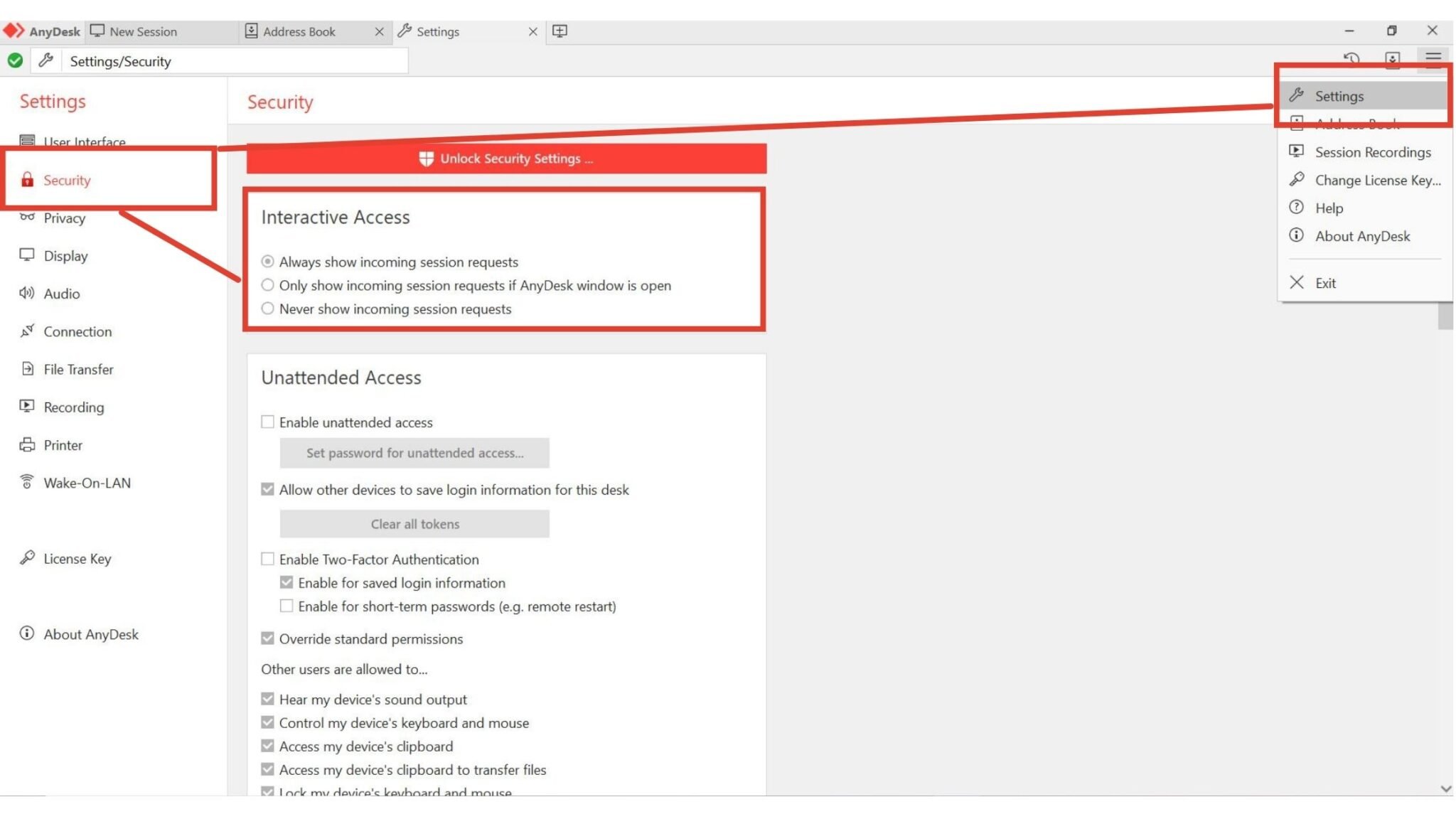Screen dimensions: 1456x819
Task: Select Never show incoming session requests
Action: [x=267, y=309]
